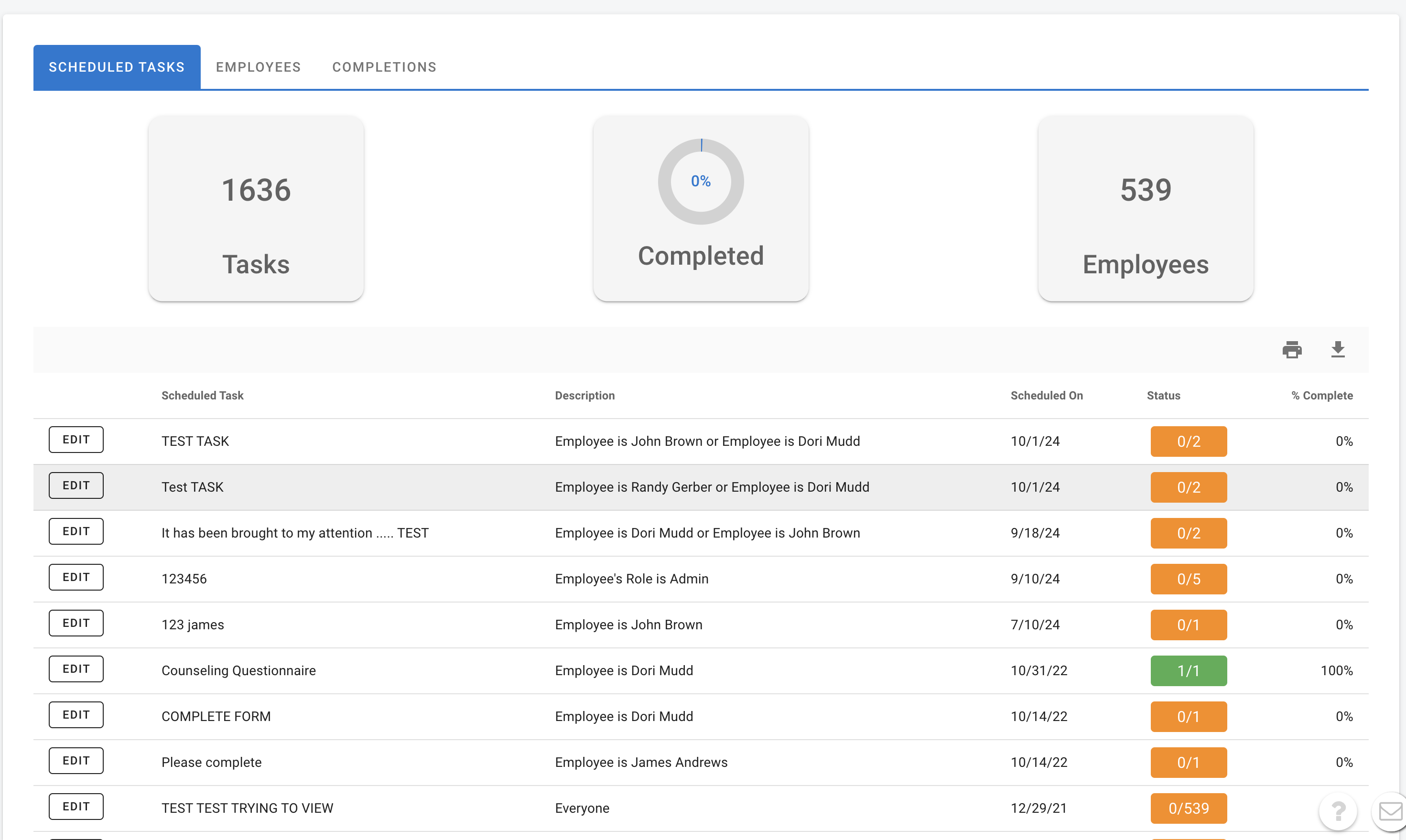Edit the 'It has been brought to my attention' task

tap(76, 531)
